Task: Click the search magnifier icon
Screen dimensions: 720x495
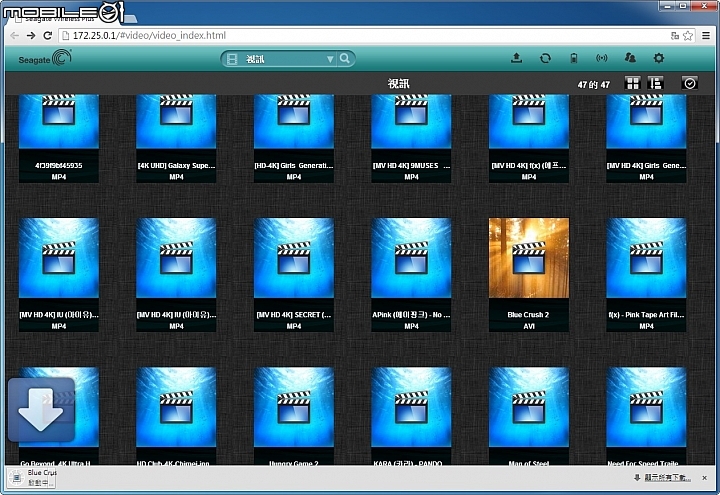Action: [x=345, y=59]
